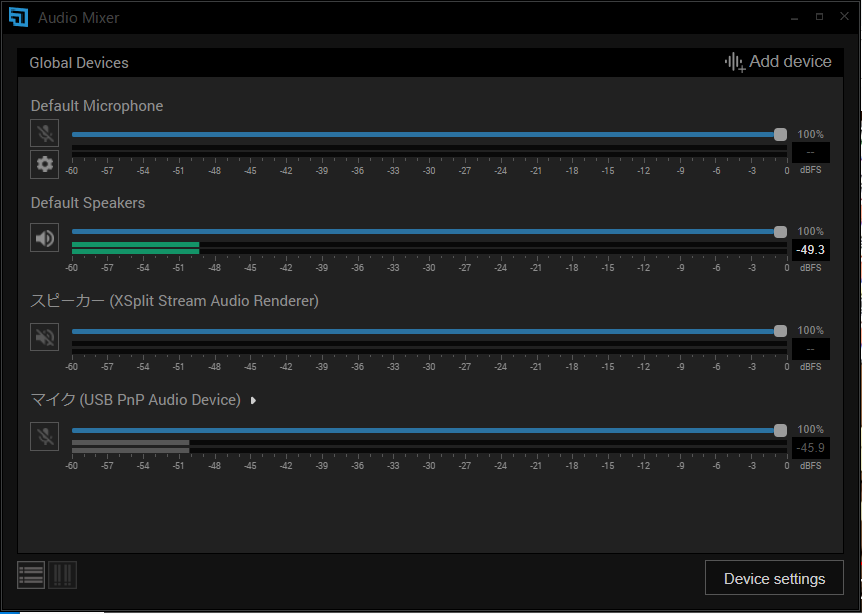Click Default Microphone volume slider handle

(x=780, y=134)
